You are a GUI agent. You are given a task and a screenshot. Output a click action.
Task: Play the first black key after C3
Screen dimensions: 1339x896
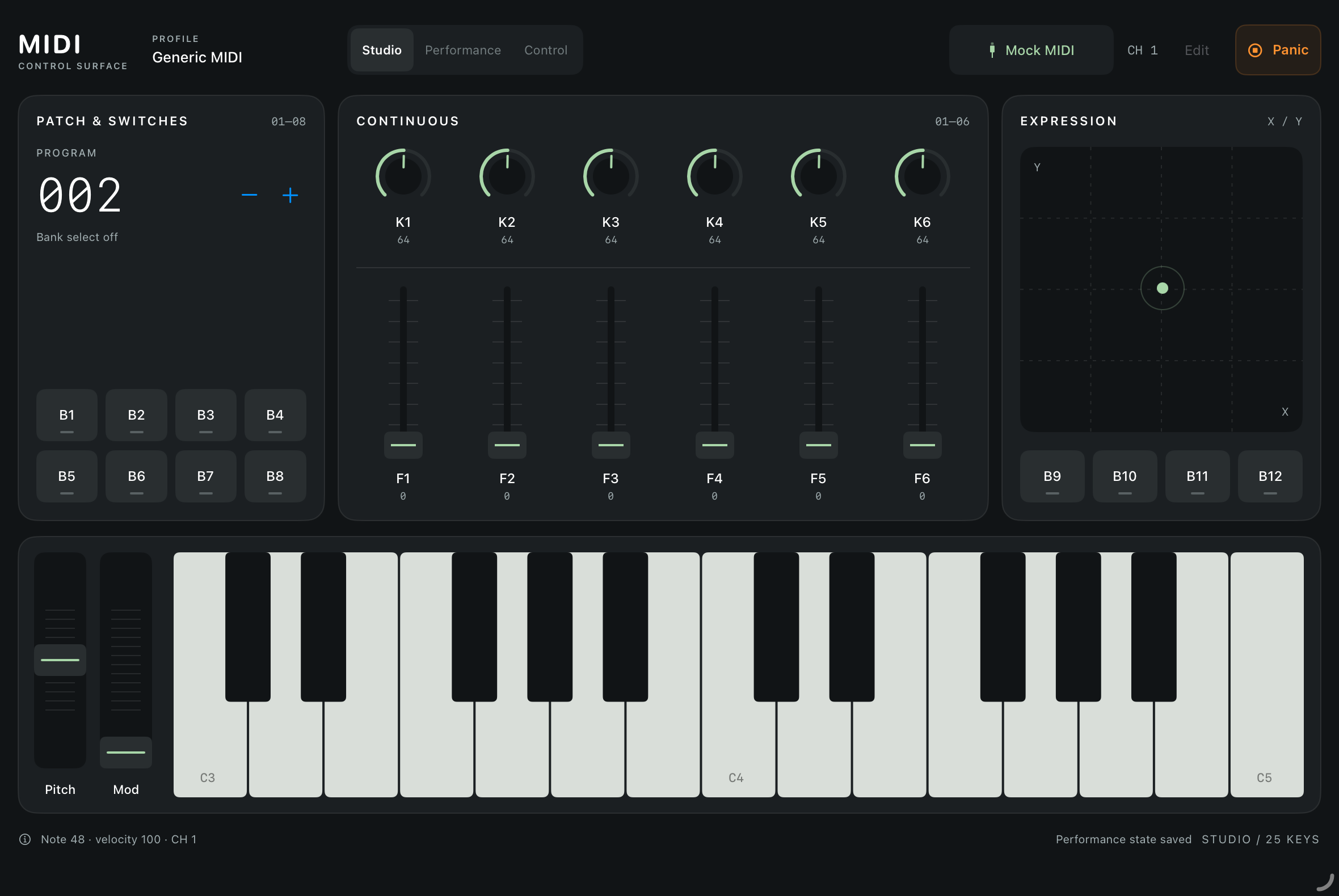coord(247,627)
